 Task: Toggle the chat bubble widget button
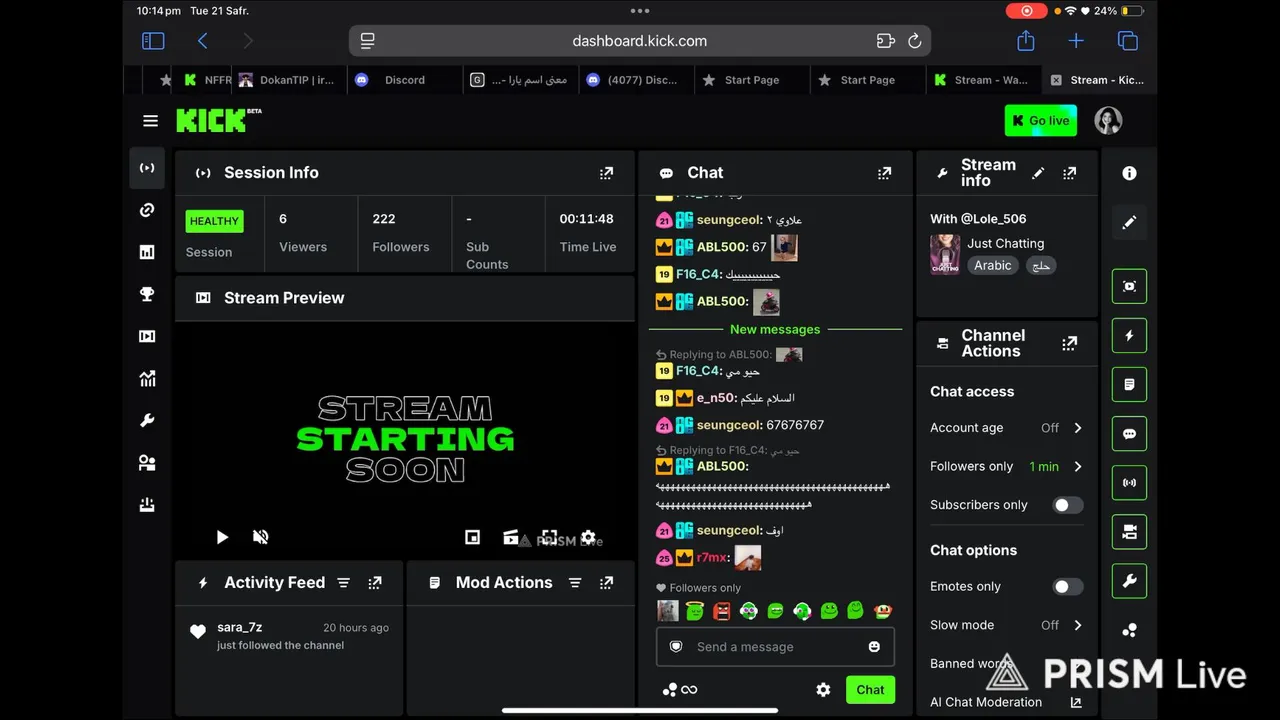click(1129, 434)
